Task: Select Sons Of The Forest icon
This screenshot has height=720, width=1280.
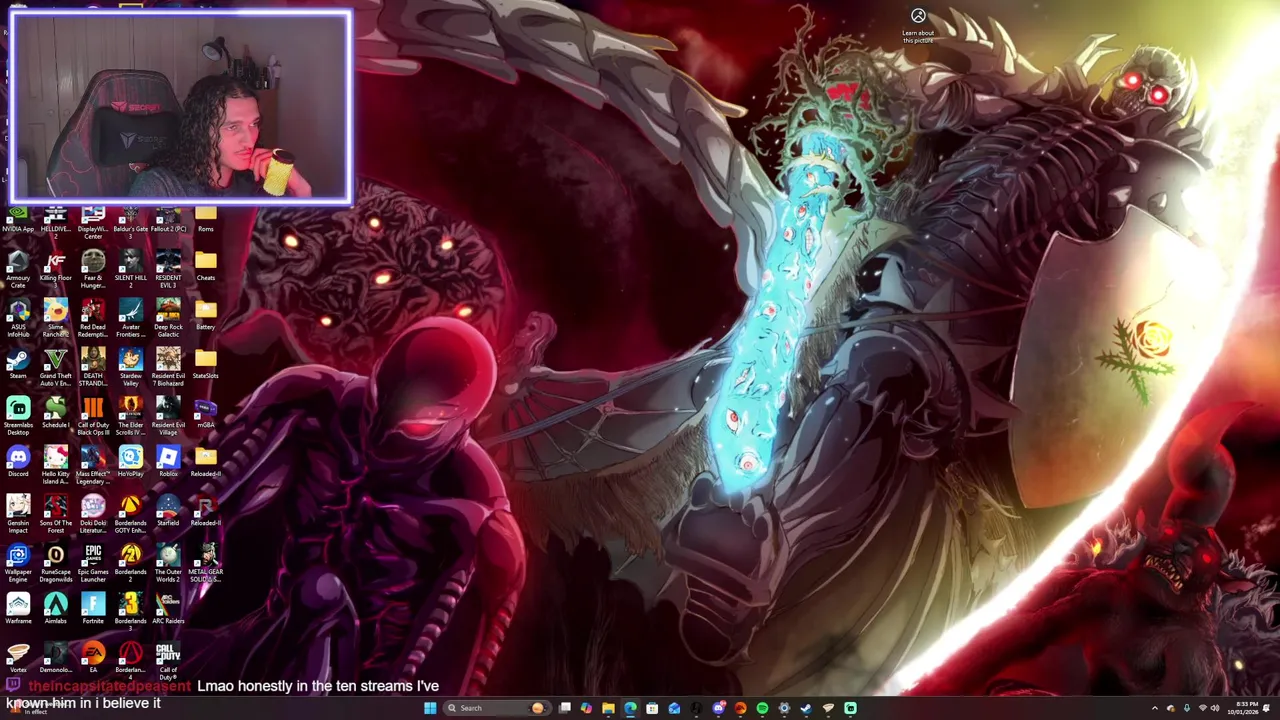Action: (55, 515)
